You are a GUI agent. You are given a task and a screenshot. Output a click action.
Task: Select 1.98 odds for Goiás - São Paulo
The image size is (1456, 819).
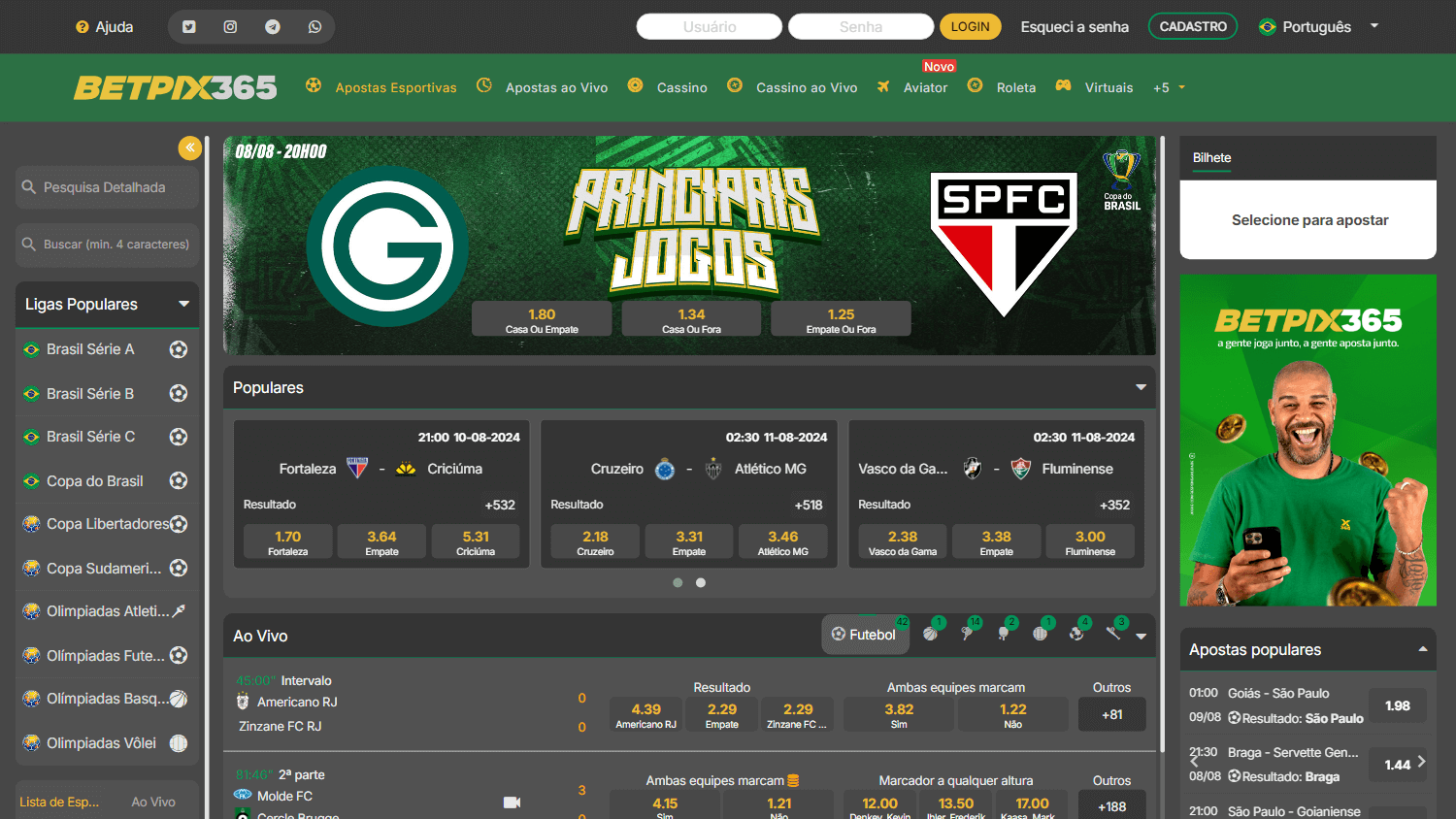(1398, 705)
